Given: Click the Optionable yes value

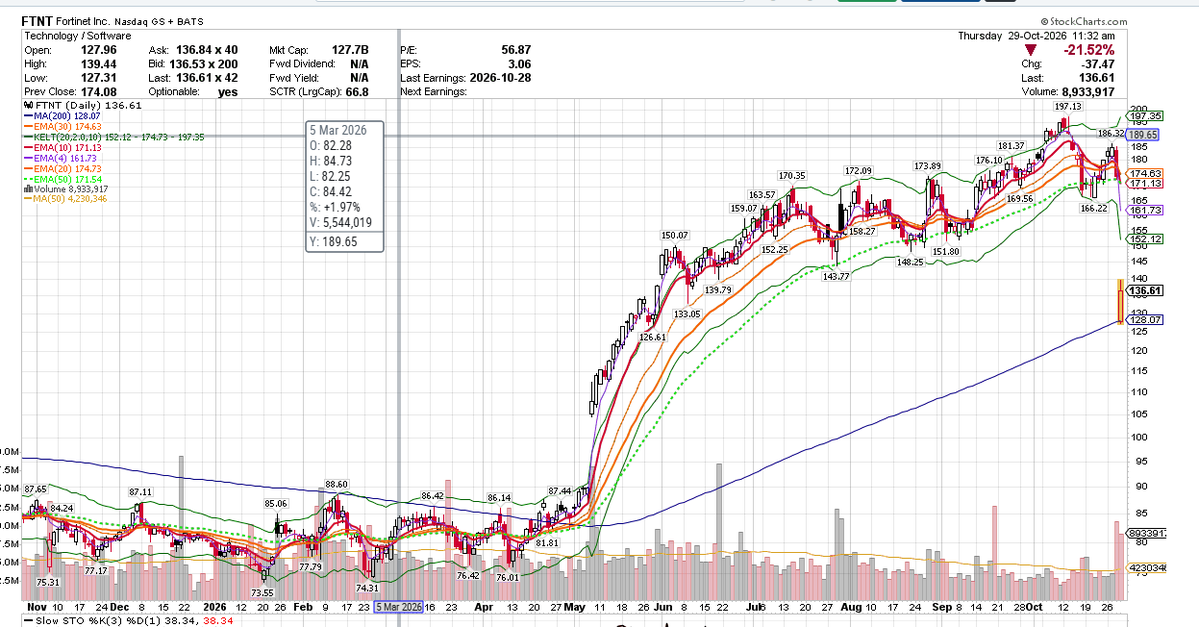Looking at the screenshot, I should [227, 92].
